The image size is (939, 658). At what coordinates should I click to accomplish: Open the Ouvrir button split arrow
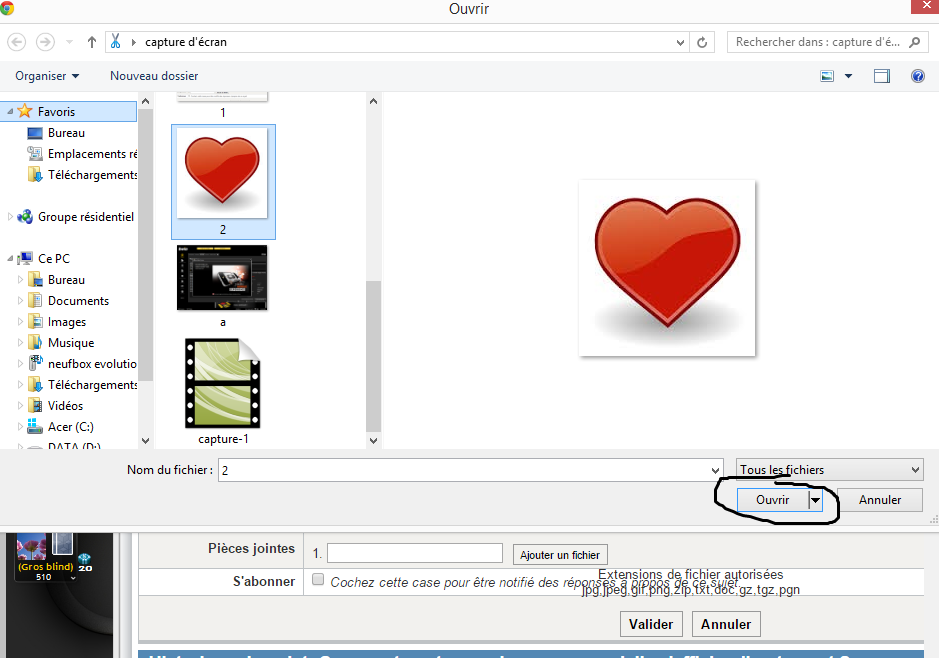[x=815, y=500]
